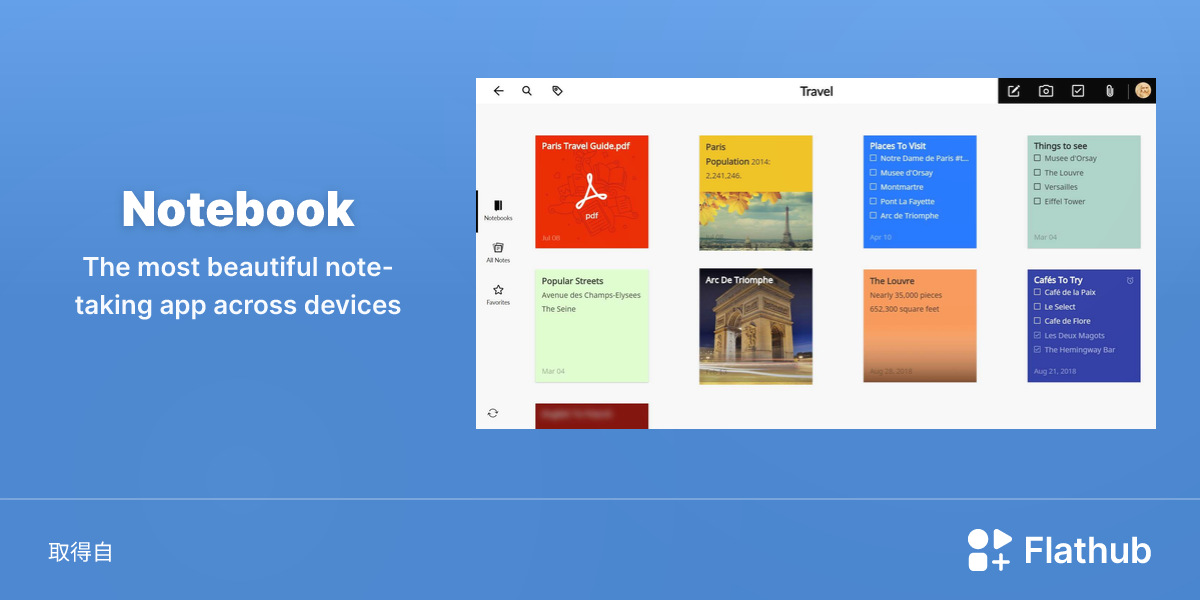Check the Café de la Paix checkbox
The height and width of the screenshot is (600, 1200).
1037,292
